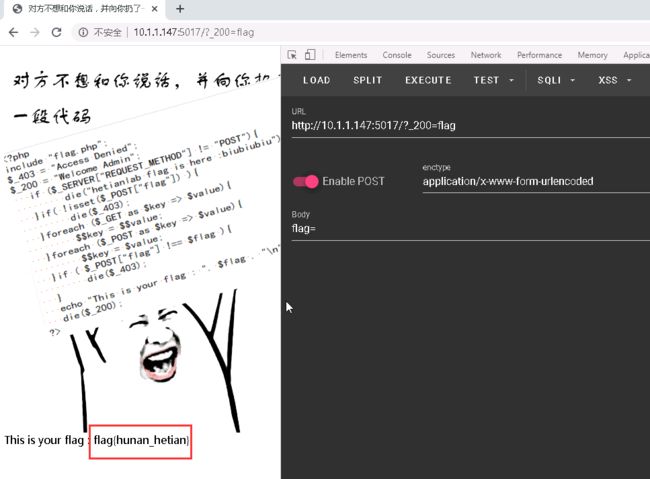
Task: Switch to the Console tab
Action: tap(397, 55)
